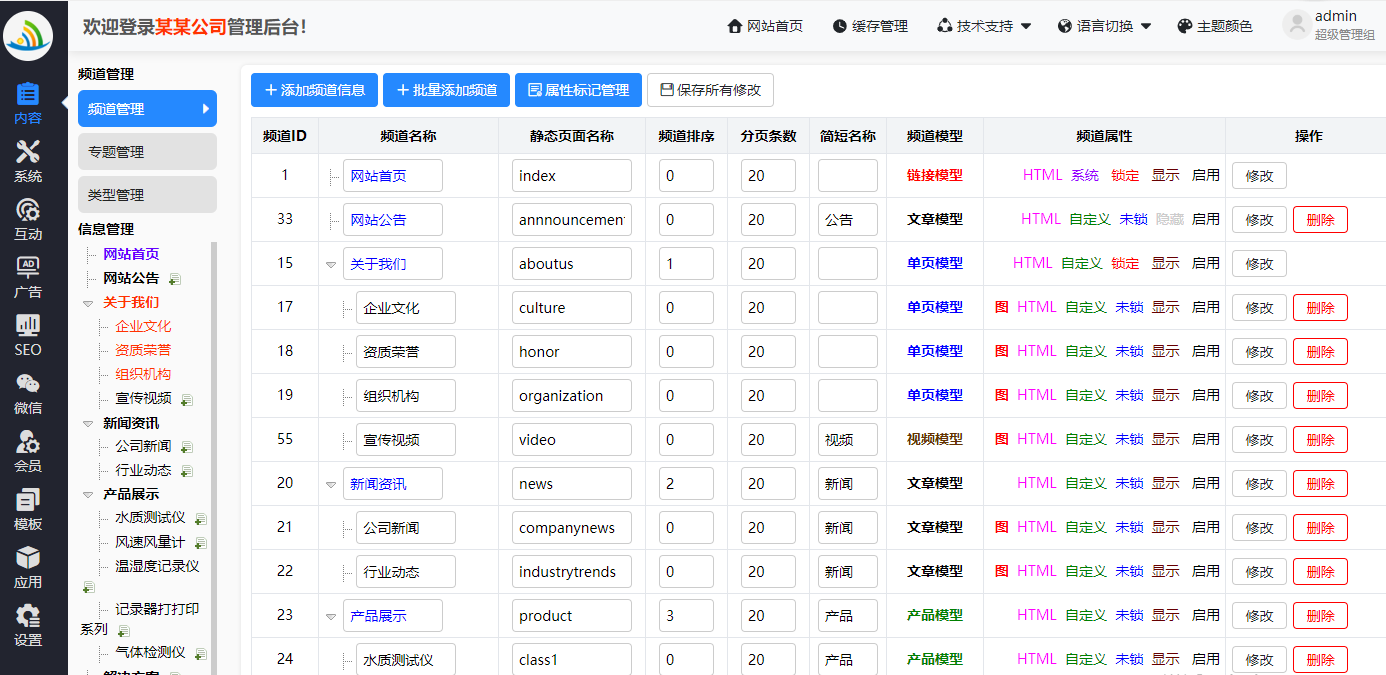Viewport: 1386px width, 675px height.
Task: Toggle 显示 status for 企业文化 row
Action: click(1165, 307)
